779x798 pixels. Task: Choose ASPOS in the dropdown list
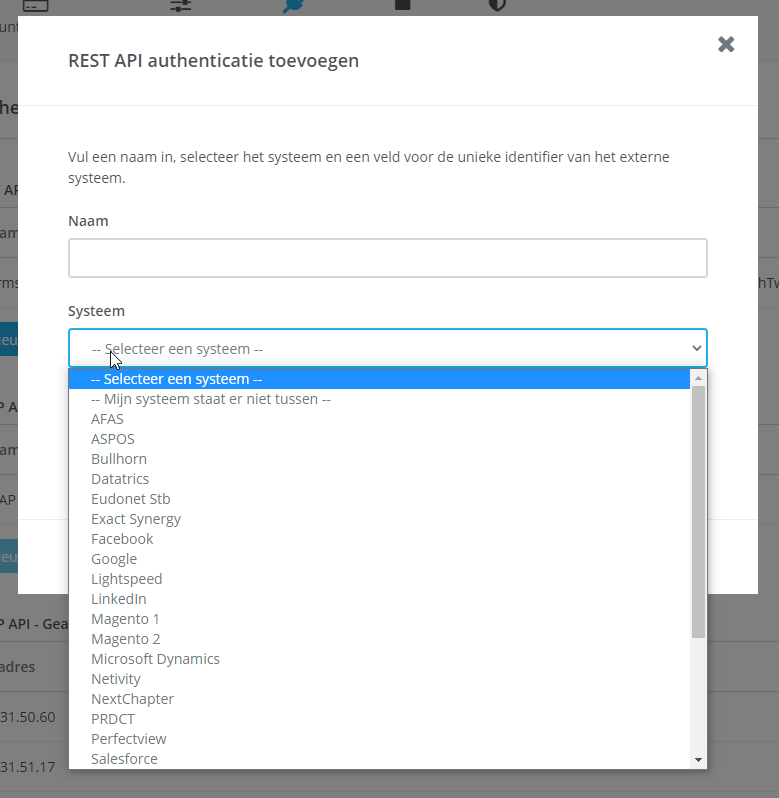click(x=112, y=439)
